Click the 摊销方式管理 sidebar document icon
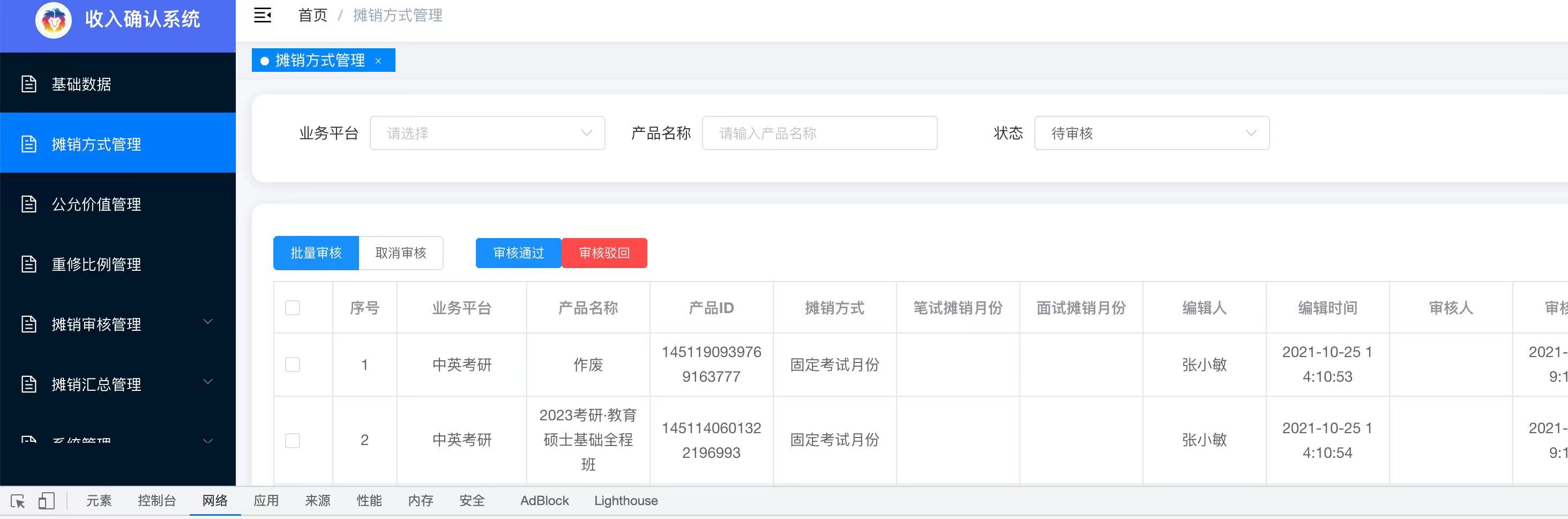 coord(28,144)
